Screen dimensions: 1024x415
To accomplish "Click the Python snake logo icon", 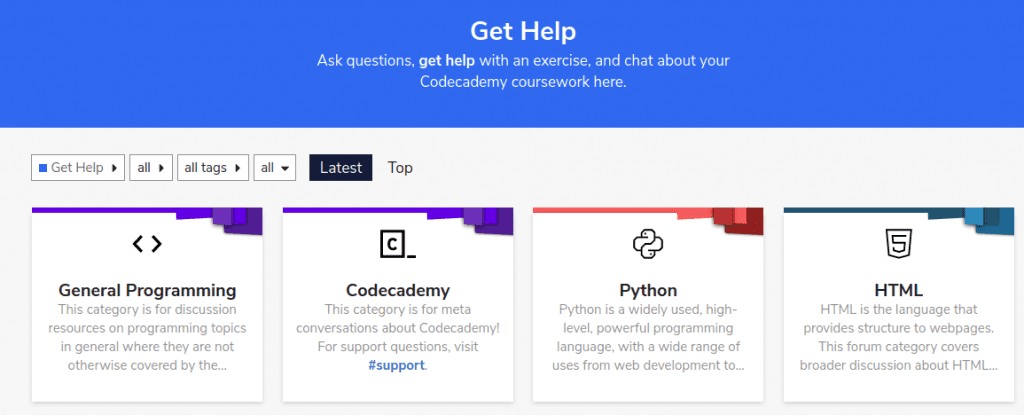I will point(648,244).
